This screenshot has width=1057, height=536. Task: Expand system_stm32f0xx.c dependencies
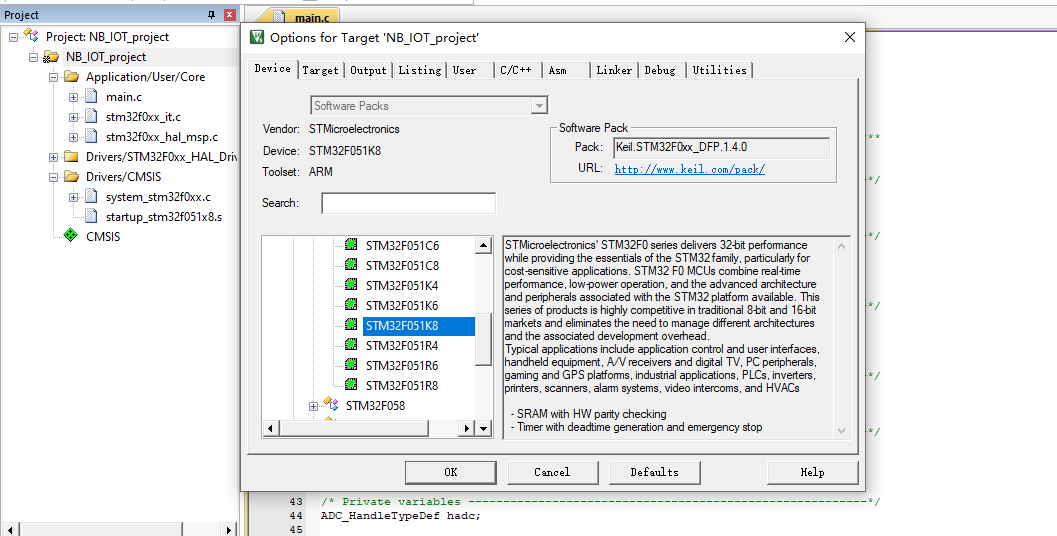73,198
